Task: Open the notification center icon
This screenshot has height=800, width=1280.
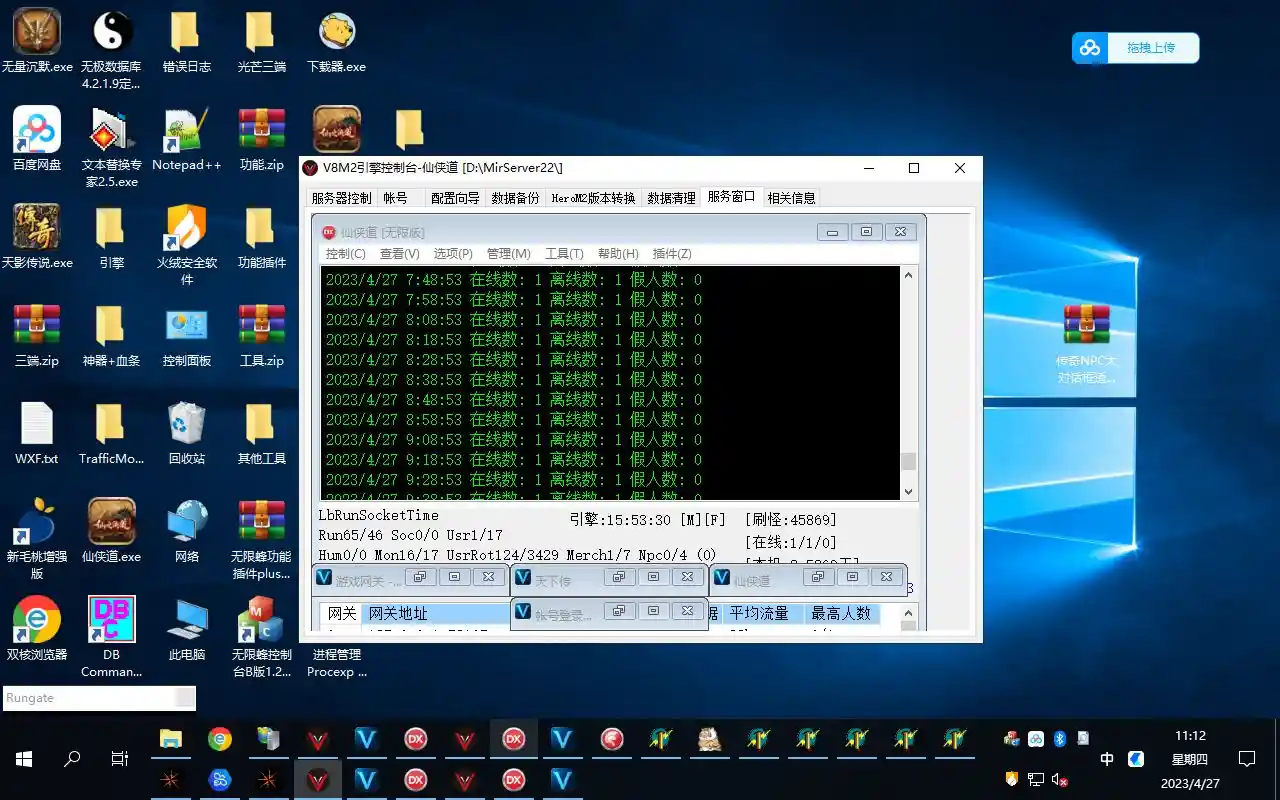Action: (x=1246, y=759)
